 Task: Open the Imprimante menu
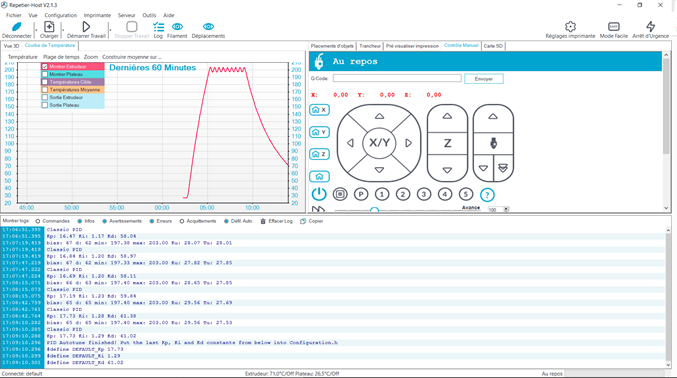click(x=97, y=15)
